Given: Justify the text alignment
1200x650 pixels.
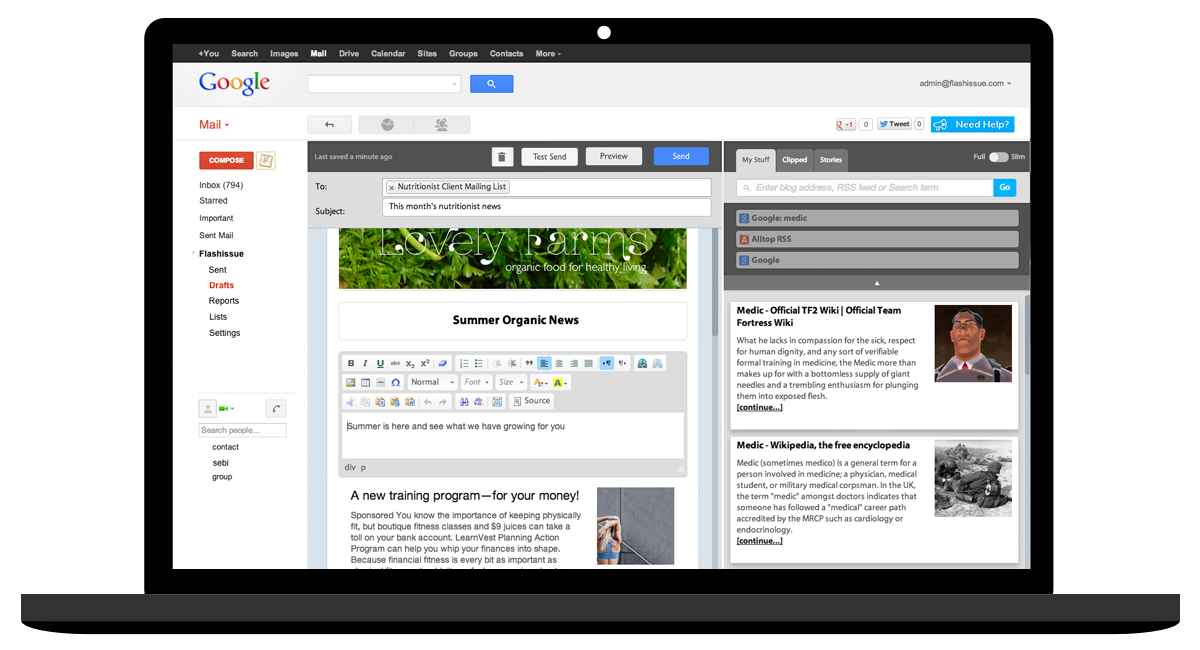Looking at the screenshot, I should (x=588, y=363).
